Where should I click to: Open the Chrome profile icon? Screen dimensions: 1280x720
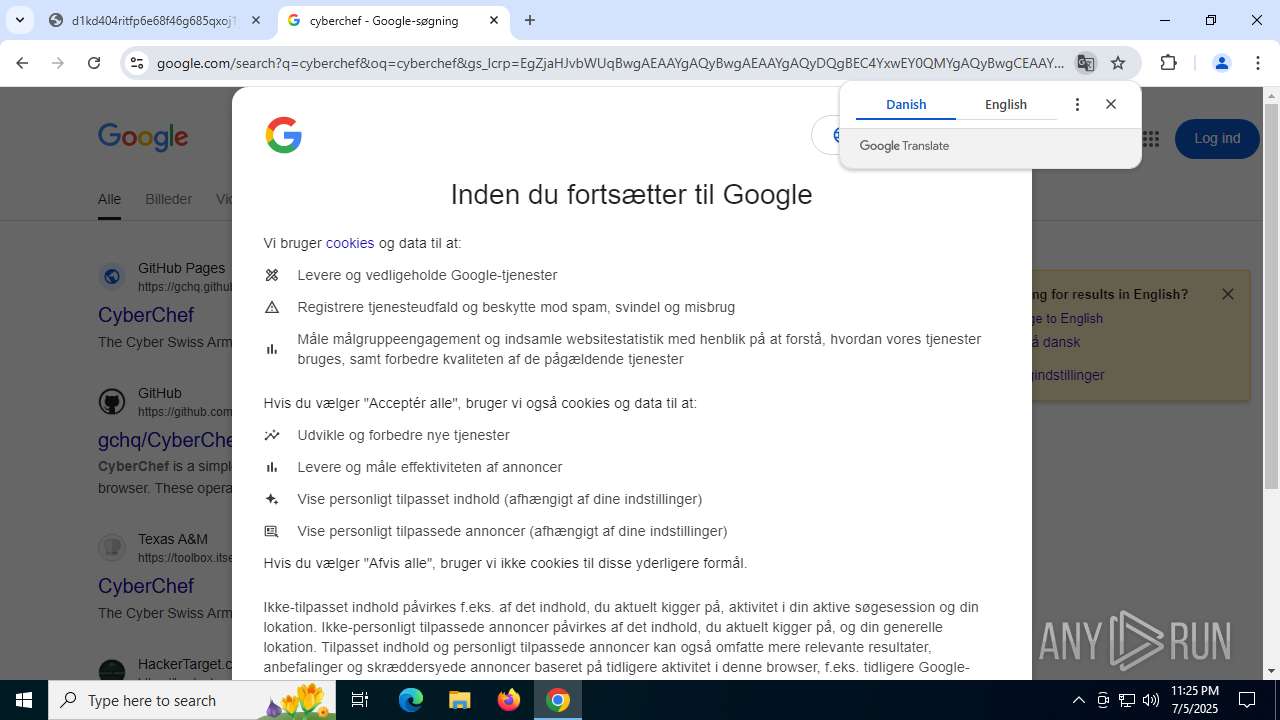click(1221, 63)
